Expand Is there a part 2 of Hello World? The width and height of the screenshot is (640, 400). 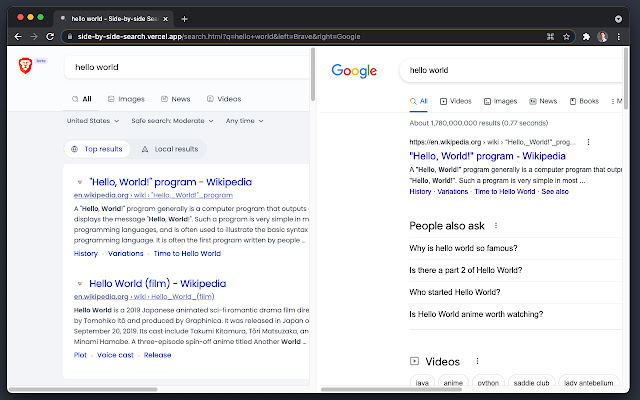(x=515, y=270)
